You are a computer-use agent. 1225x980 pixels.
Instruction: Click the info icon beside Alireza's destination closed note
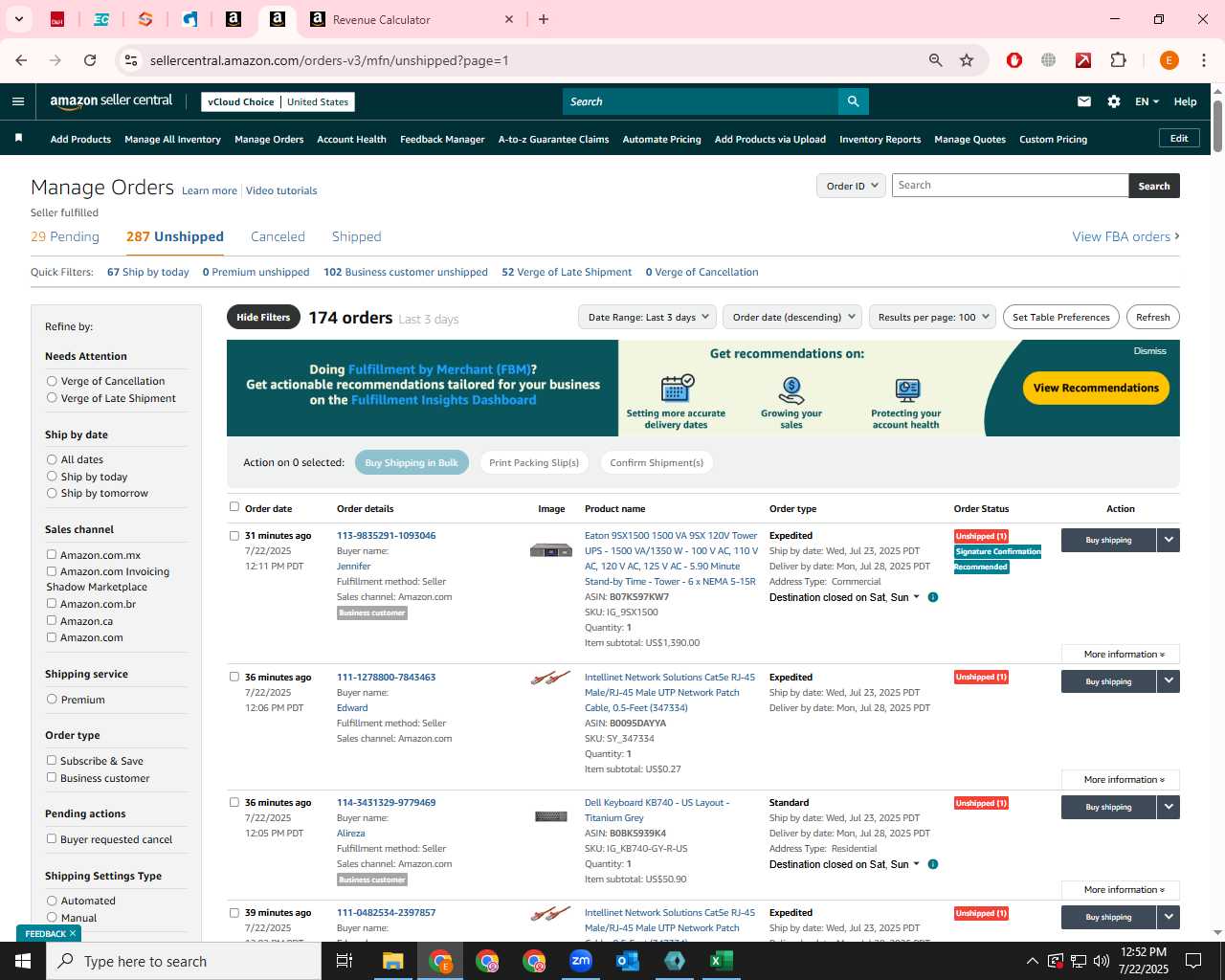(933, 864)
